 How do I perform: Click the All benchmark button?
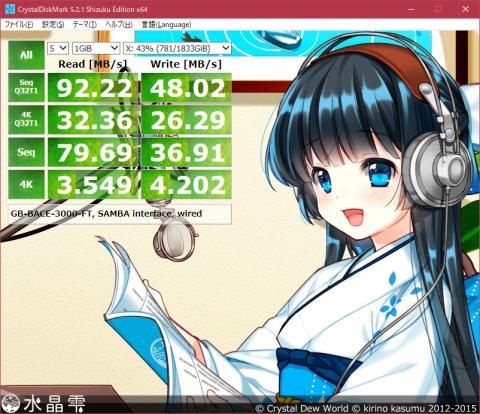(x=26, y=55)
